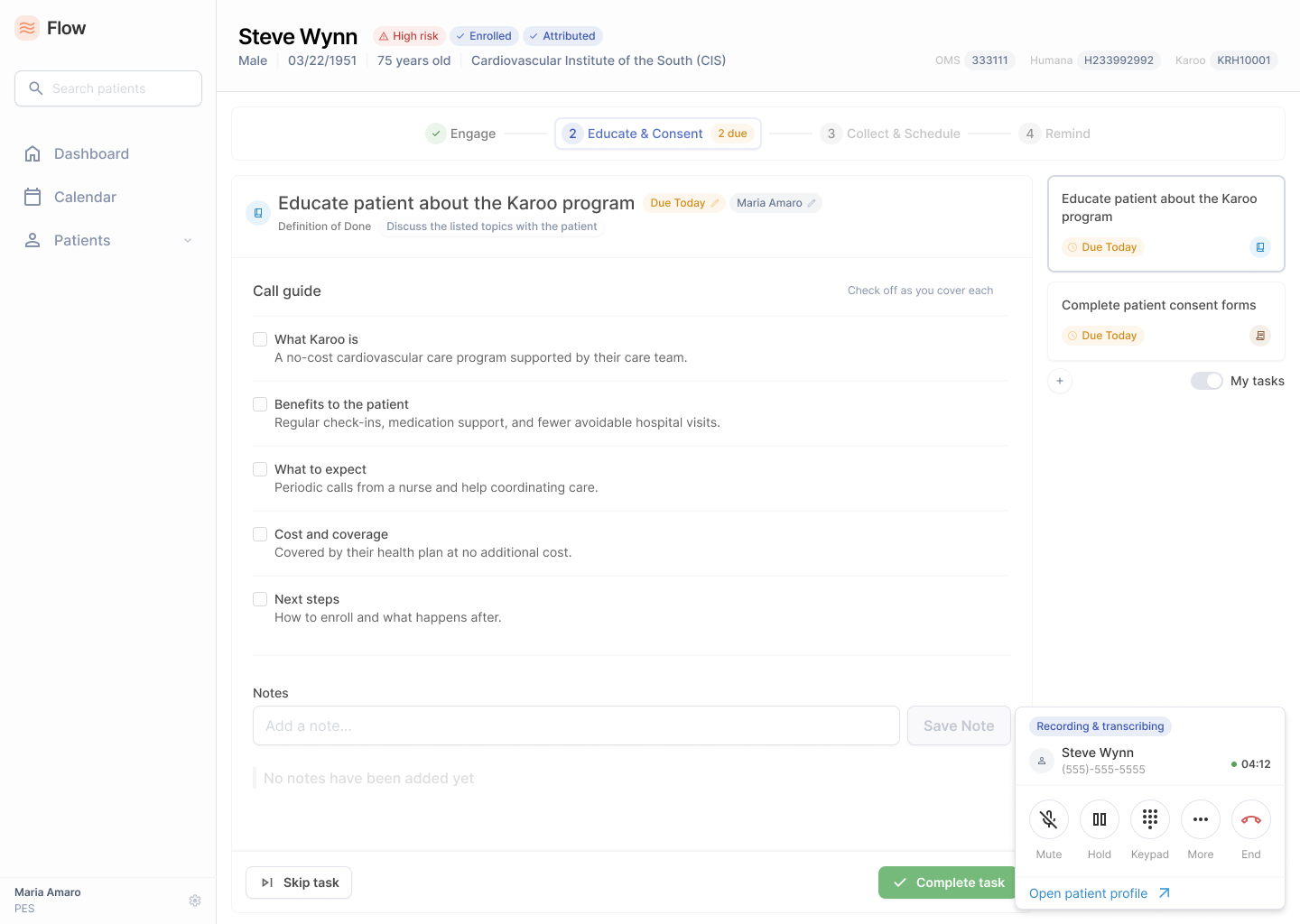1300x924 pixels.
Task: Open patient profile link
Action: pos(1100,893)
